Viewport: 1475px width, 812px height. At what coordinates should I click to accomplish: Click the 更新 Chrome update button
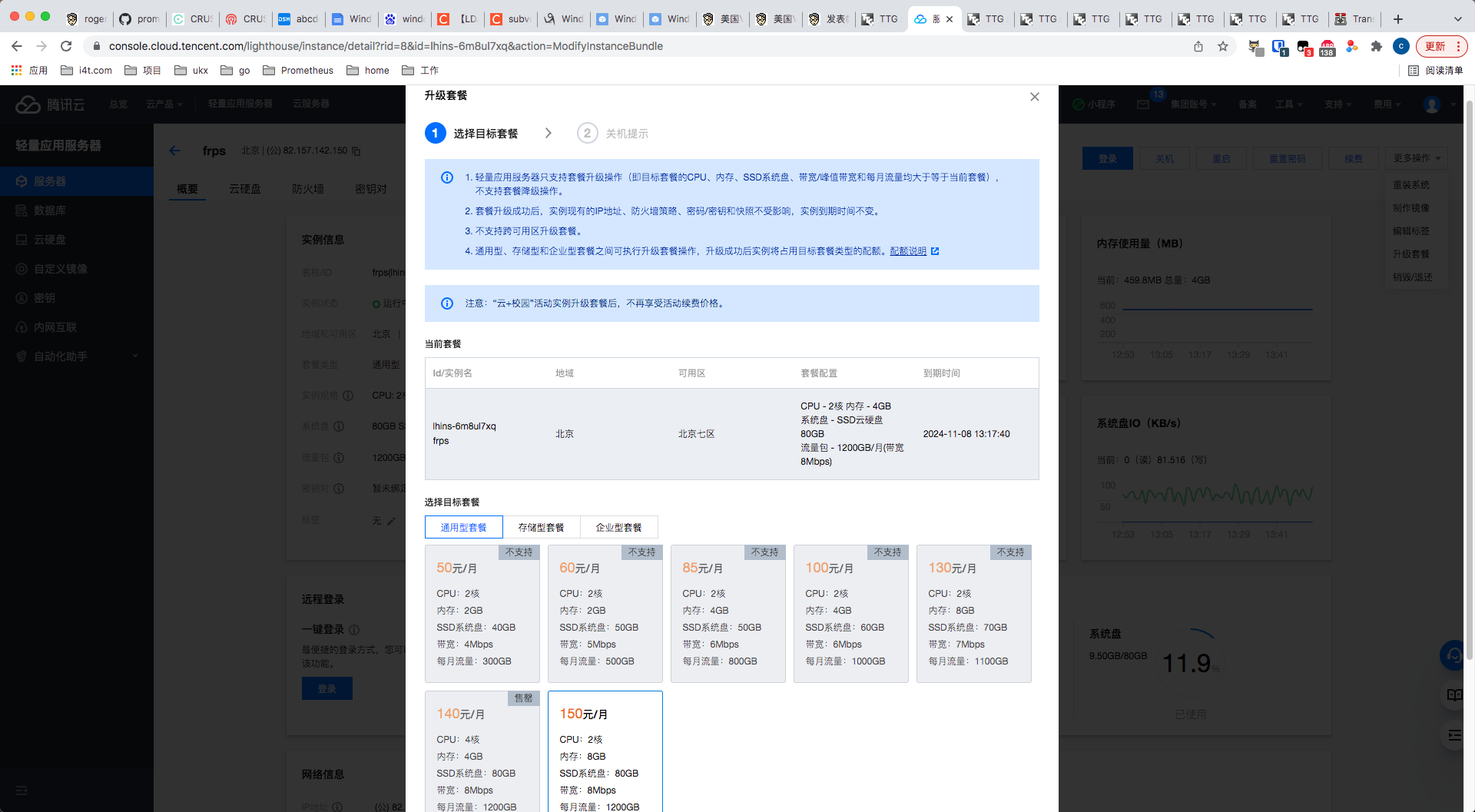[1441, 46]
